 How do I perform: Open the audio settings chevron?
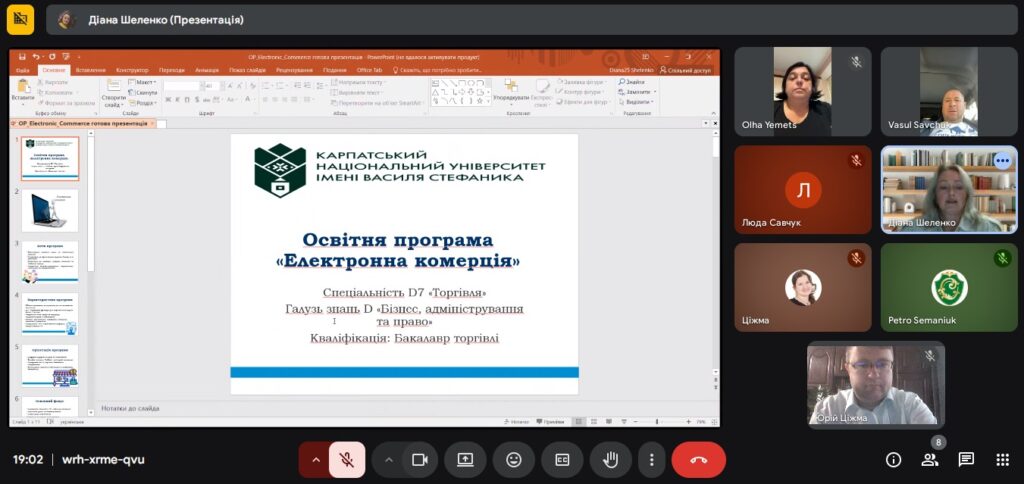tap(316, 460)
